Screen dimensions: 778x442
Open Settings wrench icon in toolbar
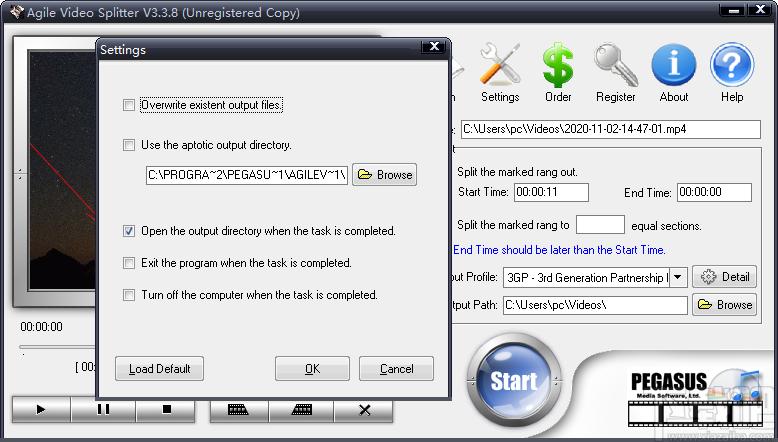pyautogui.click(x=500, y=67)
